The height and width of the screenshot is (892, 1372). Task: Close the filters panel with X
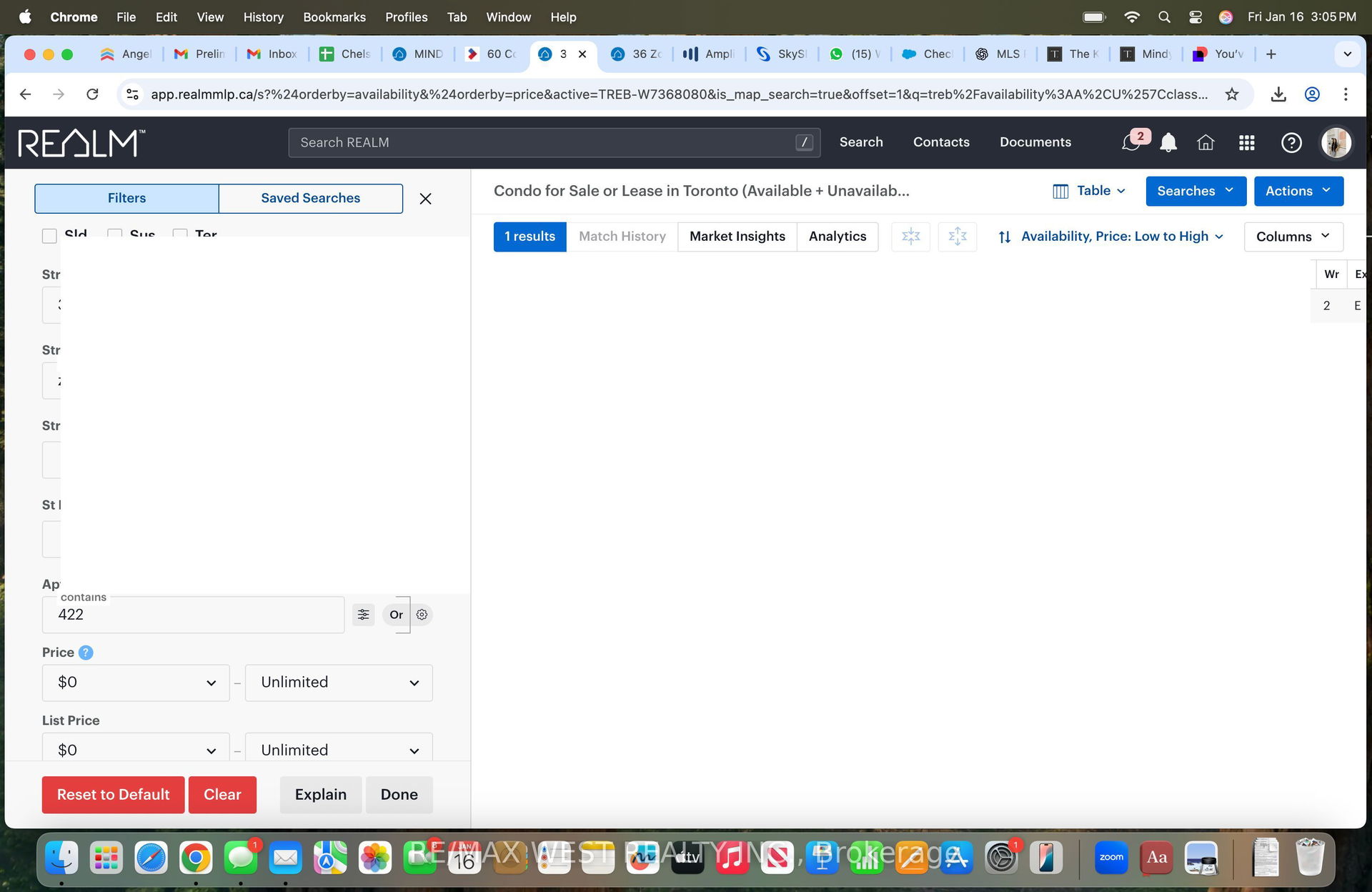425,199
